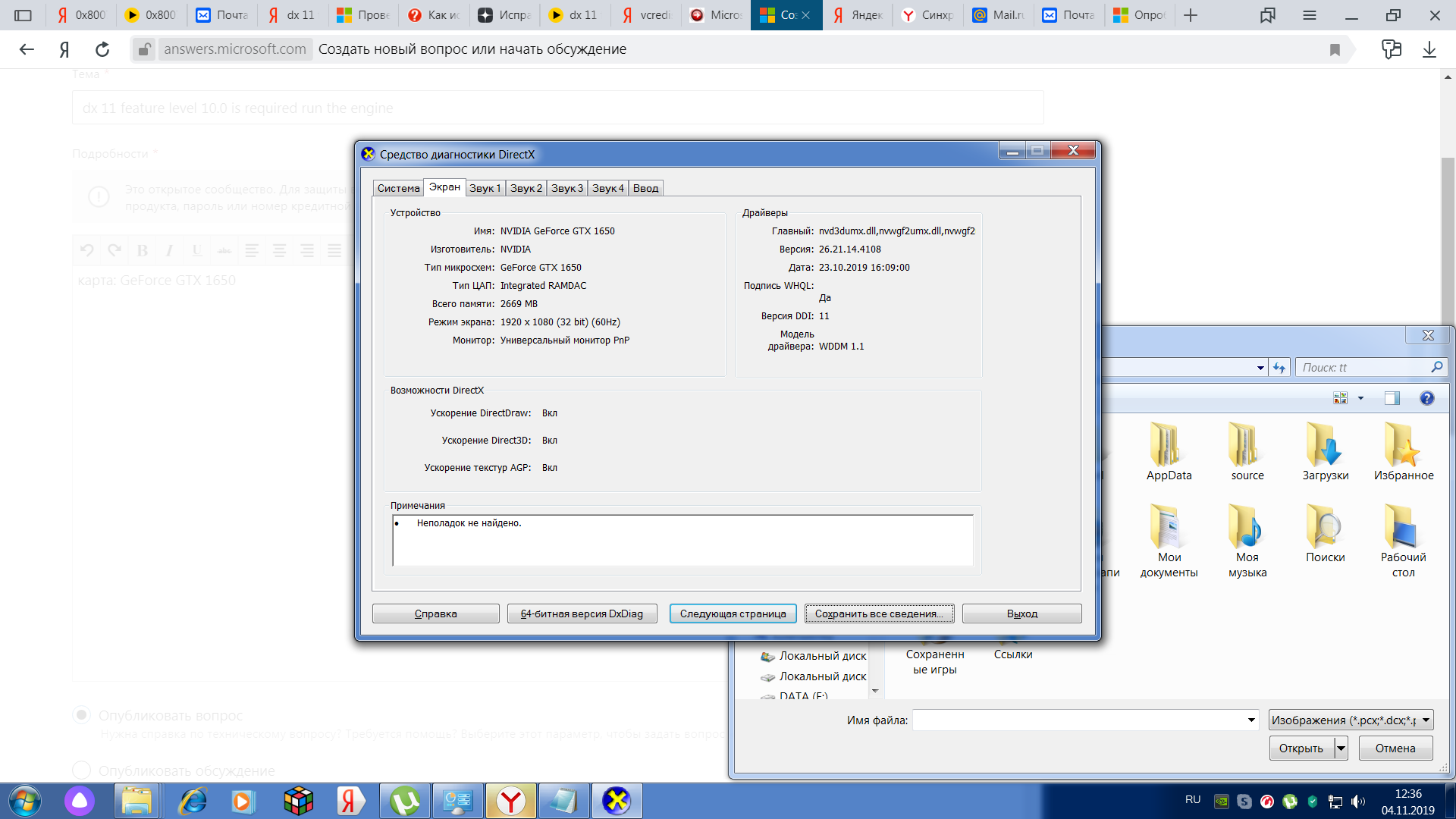Click the Windows Start button
This screenshot has width=1456, height=819.
(24, 801)
